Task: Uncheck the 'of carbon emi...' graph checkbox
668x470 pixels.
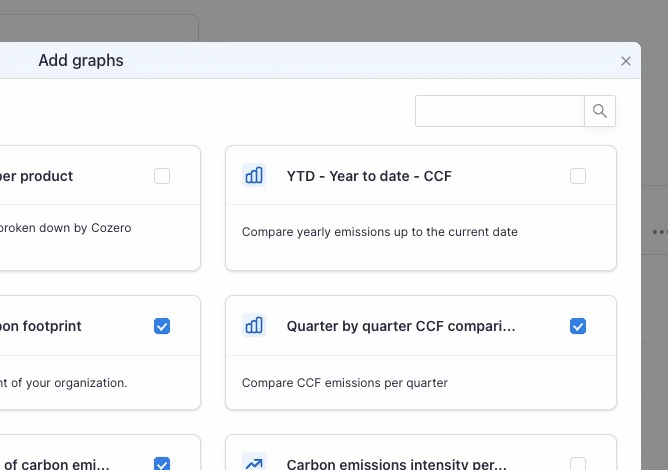Action: coord(162,463)
